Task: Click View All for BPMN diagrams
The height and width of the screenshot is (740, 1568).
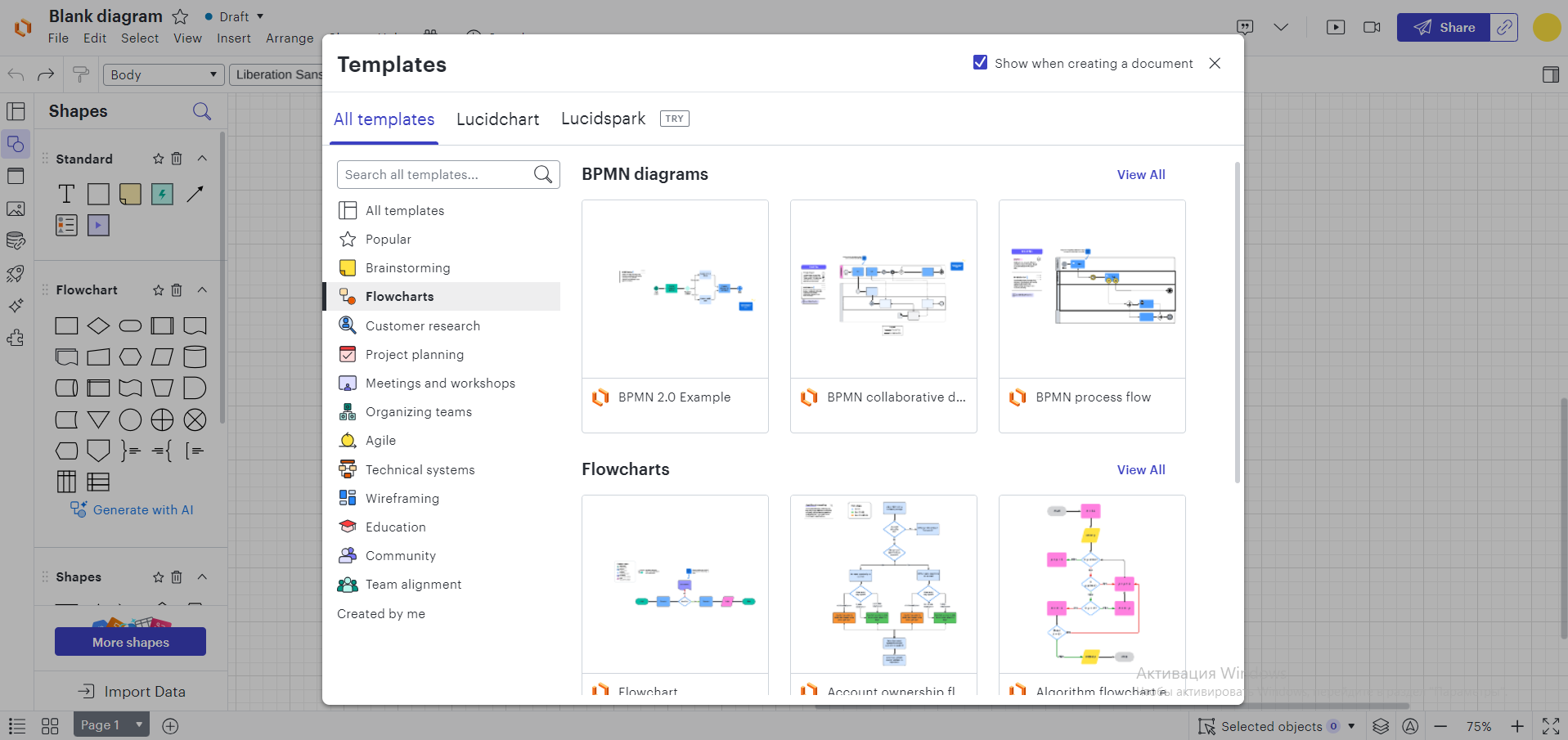Action: coord(1141,175)
